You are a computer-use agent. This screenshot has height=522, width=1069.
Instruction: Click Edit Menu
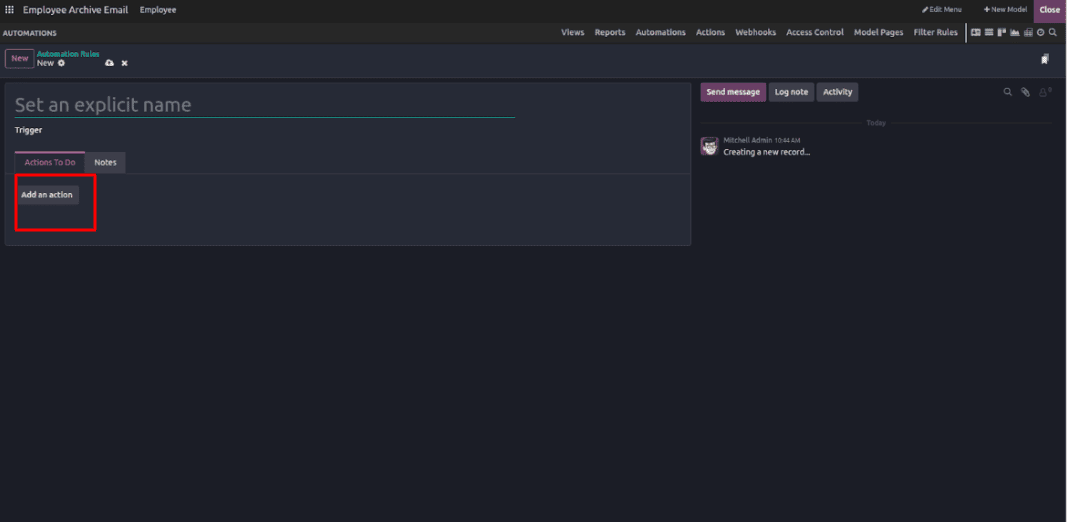click(942, 10)
